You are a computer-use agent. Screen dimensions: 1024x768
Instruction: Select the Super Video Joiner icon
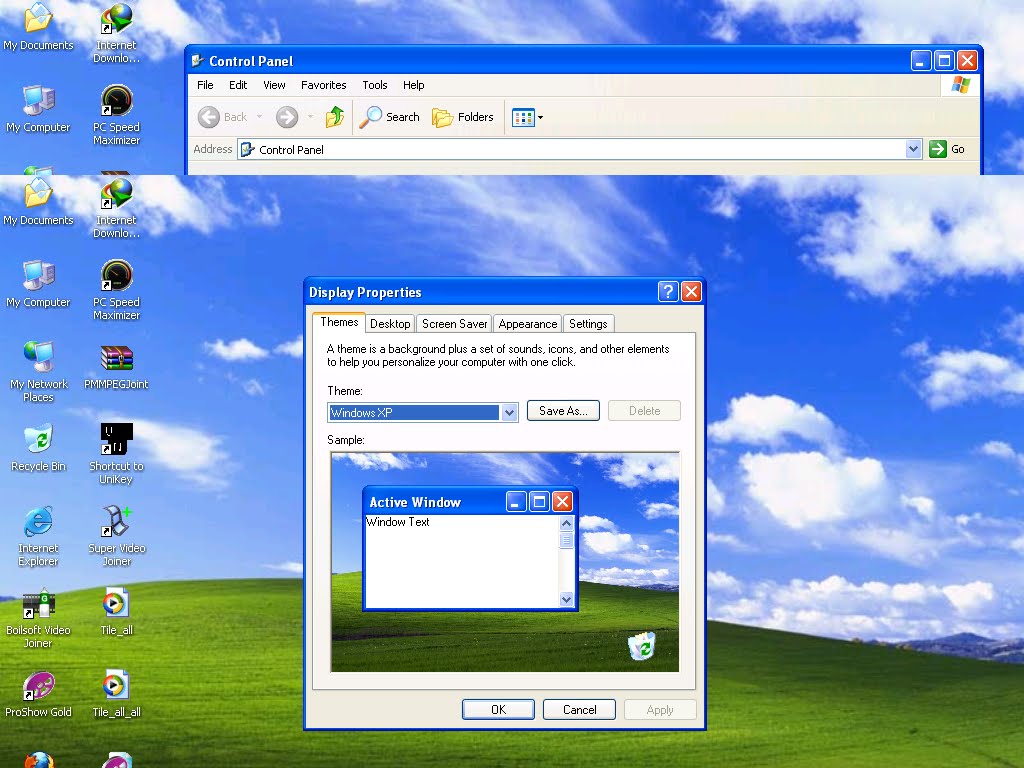pyautogui.click(x=116, y=536)
